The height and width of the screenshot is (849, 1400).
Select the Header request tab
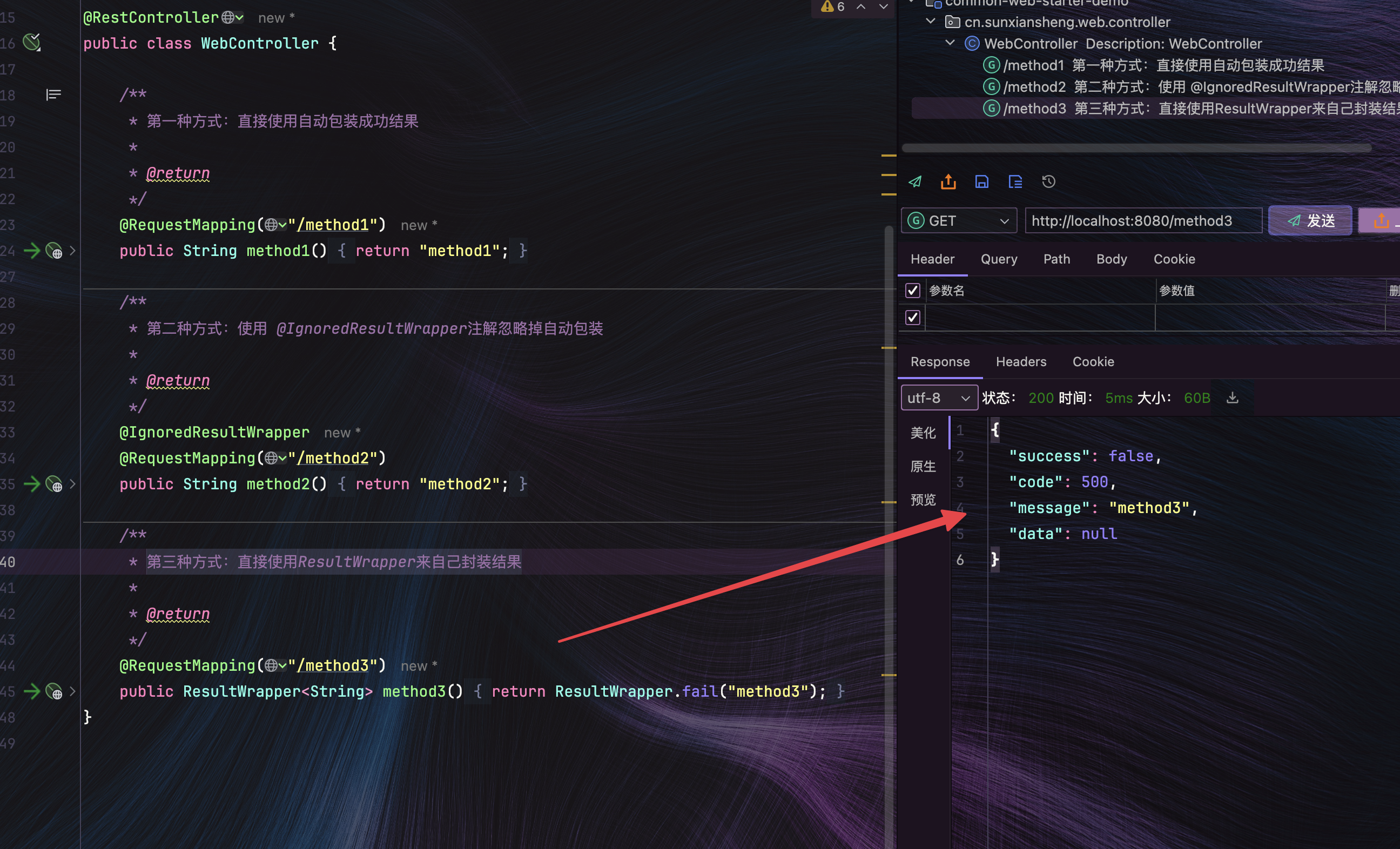point(932,259)
